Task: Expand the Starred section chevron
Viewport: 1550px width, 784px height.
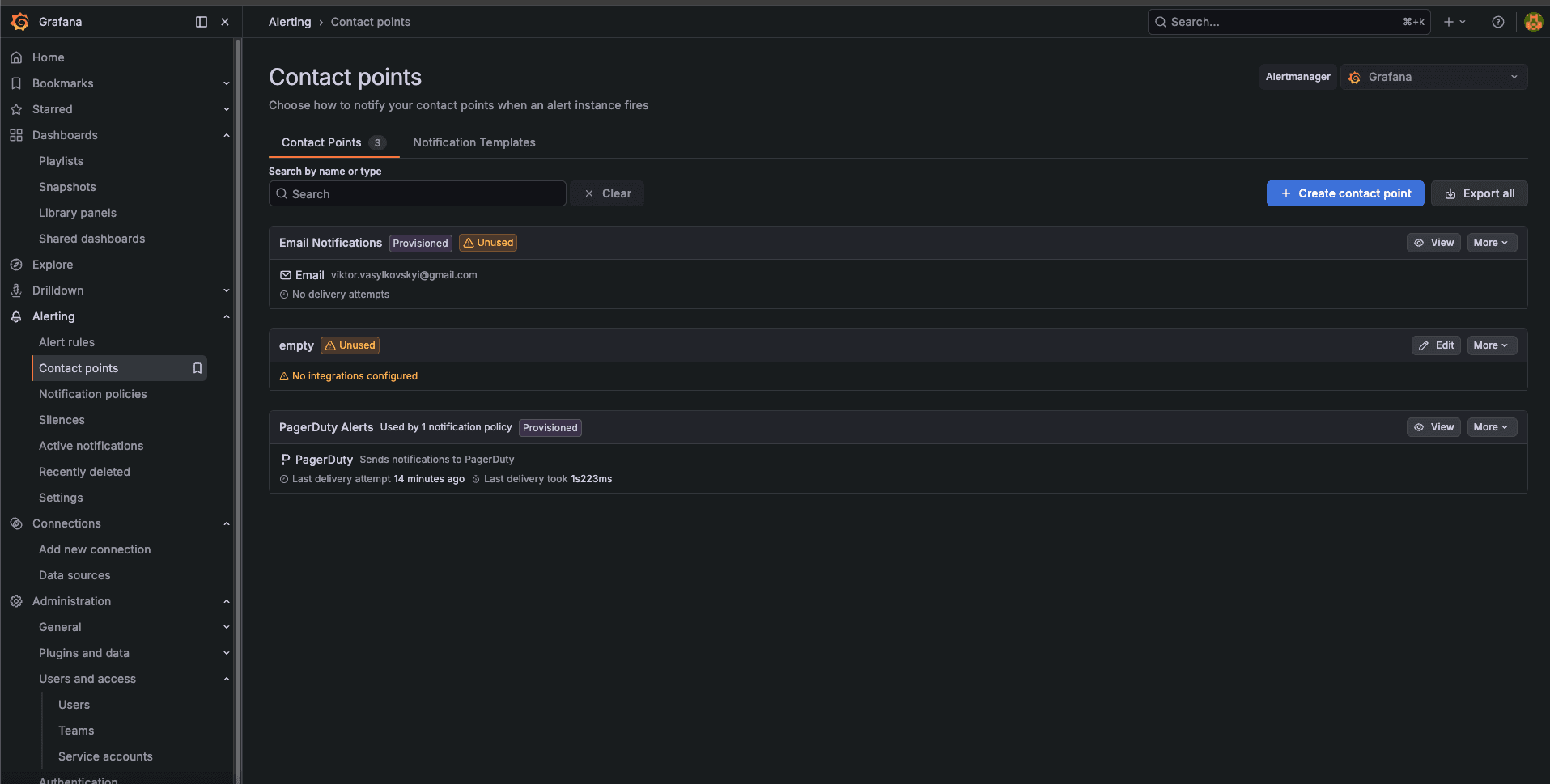Action: click(227, 109)
